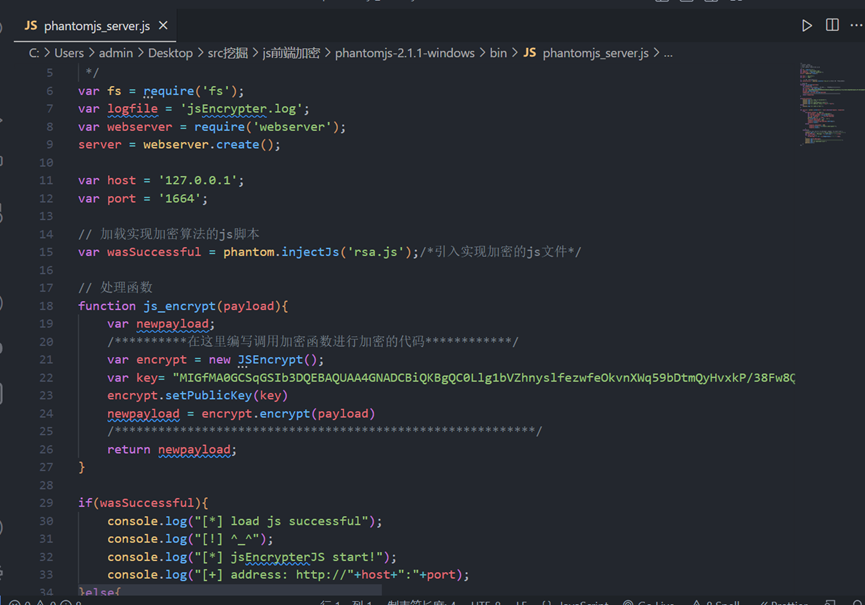Viewport: 865px width, 605px height.
Task: Click the js_encrypt function name
Action: 179,306
